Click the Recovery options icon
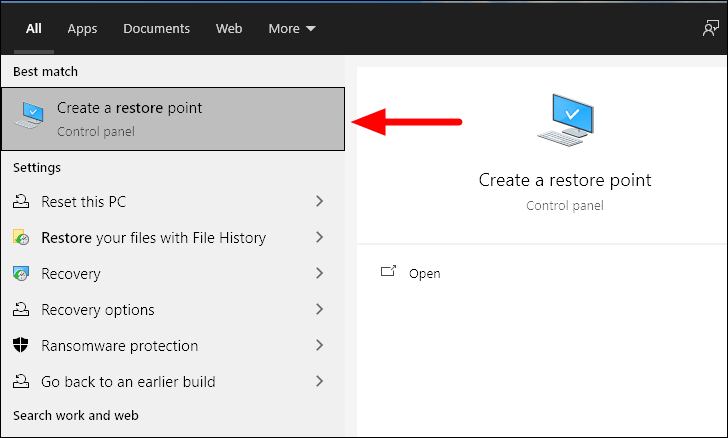Viewport: 728px width, 438px height. click(x=21, y=309)
